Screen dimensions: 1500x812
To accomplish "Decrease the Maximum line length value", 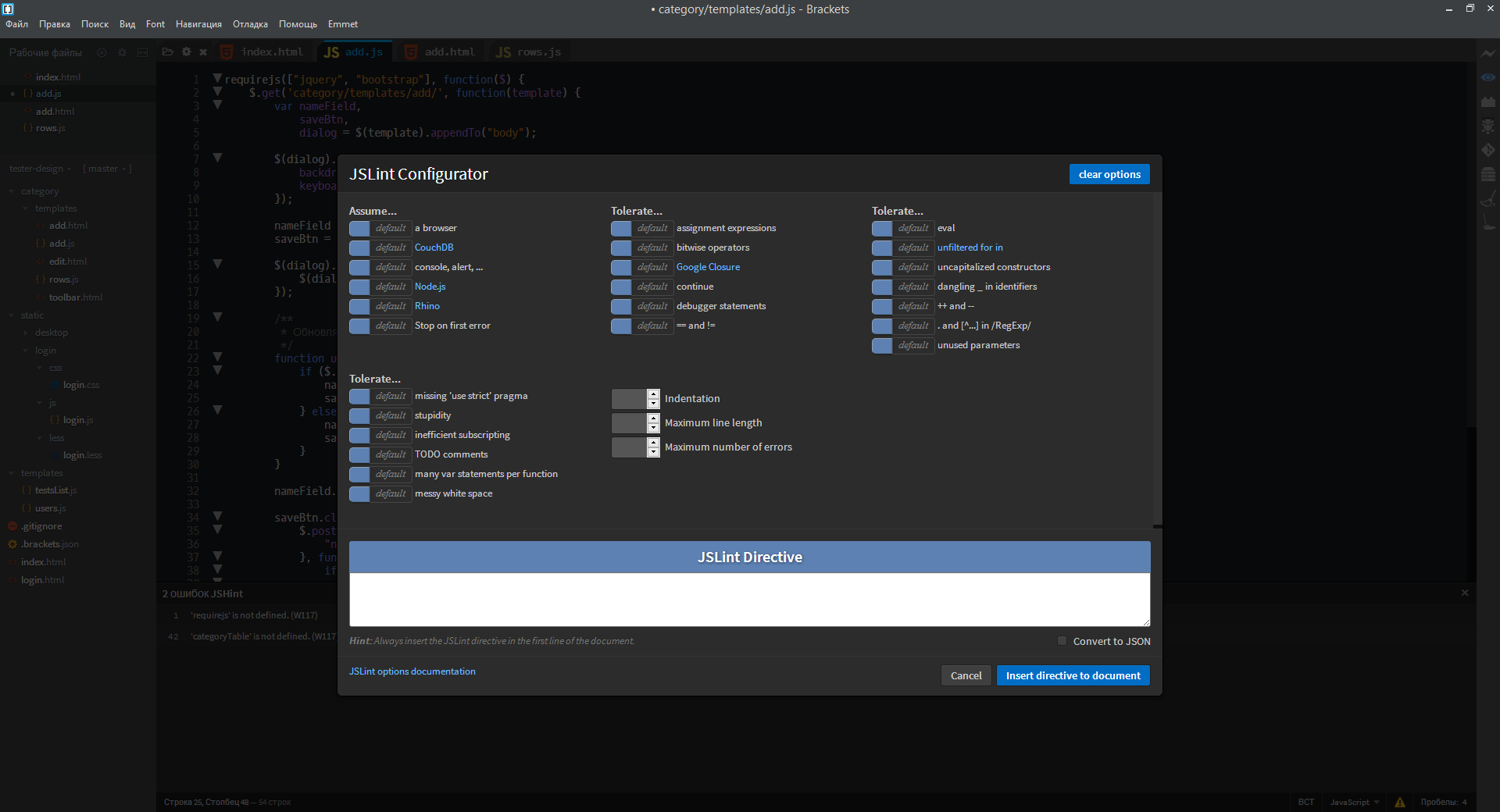I will [x=654, y=428].
